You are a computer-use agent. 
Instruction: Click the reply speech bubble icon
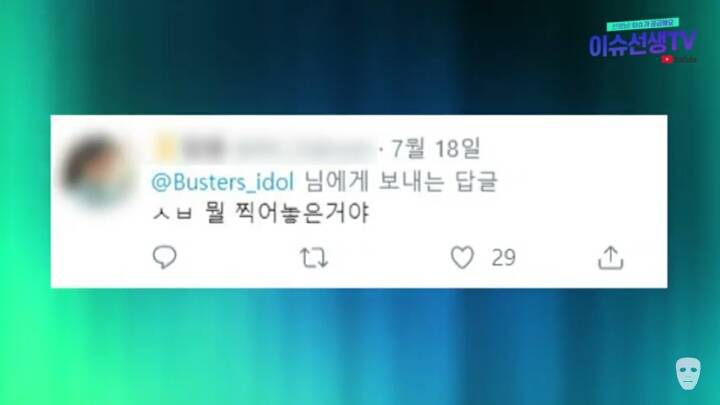coord(164,257)
